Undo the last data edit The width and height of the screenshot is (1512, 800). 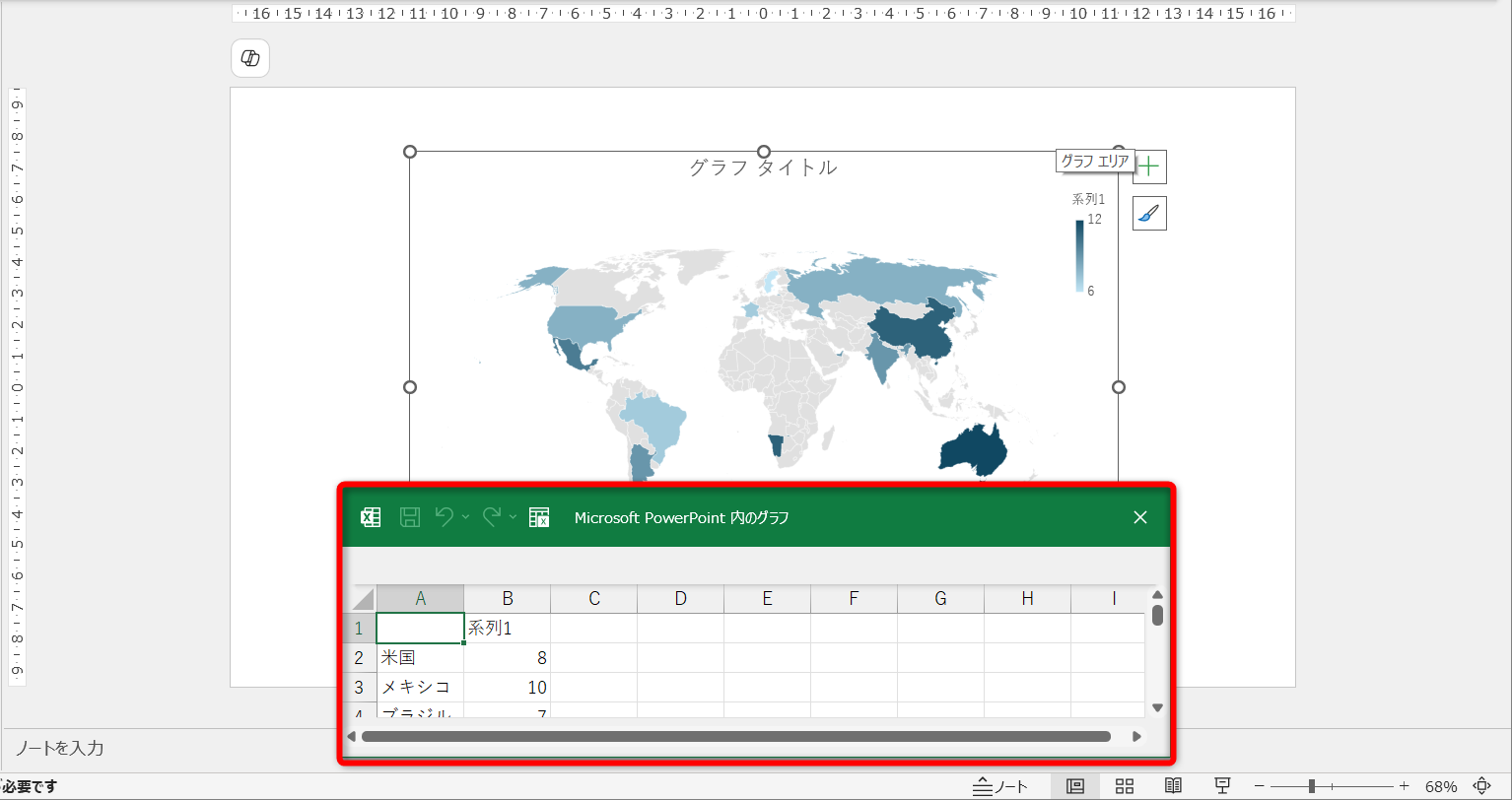point(446,516)
